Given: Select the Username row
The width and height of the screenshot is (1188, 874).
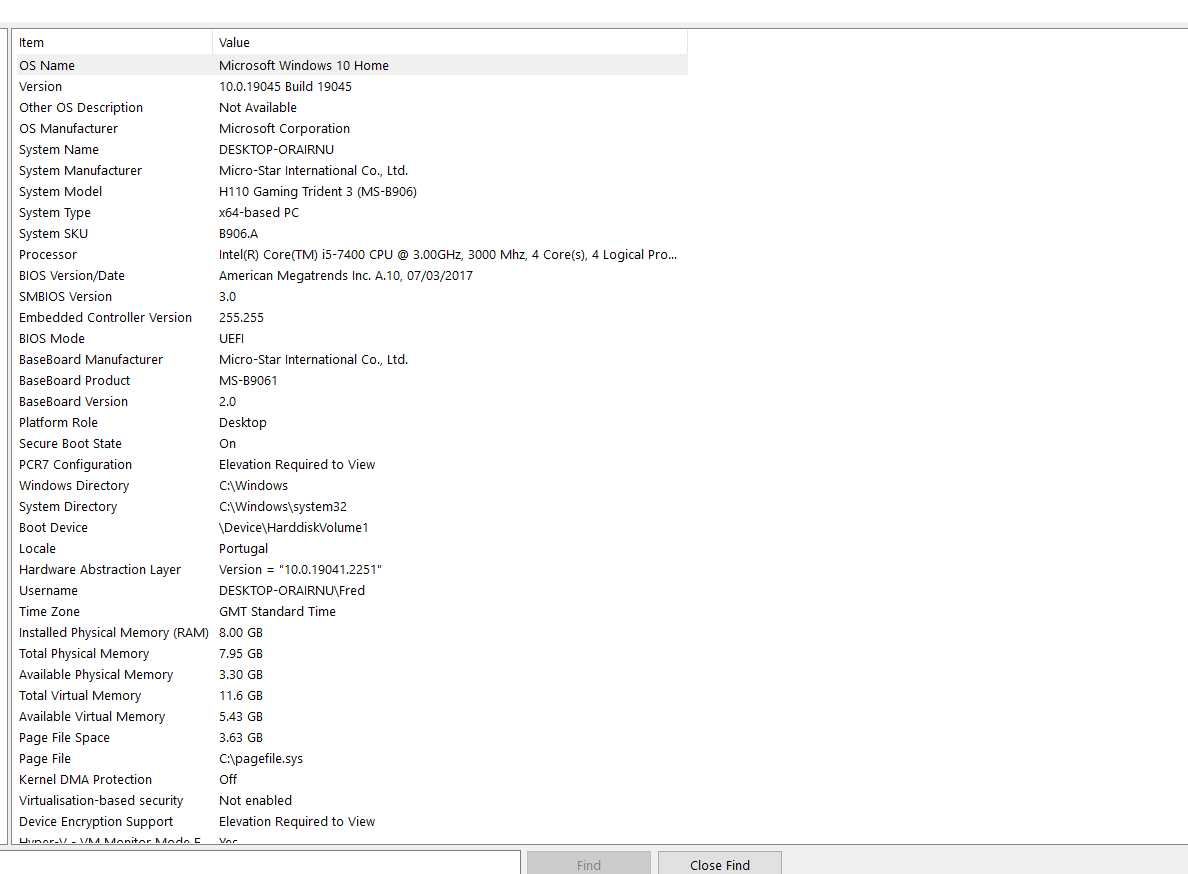Looking at the screenshot, I should tap(350, 591).
